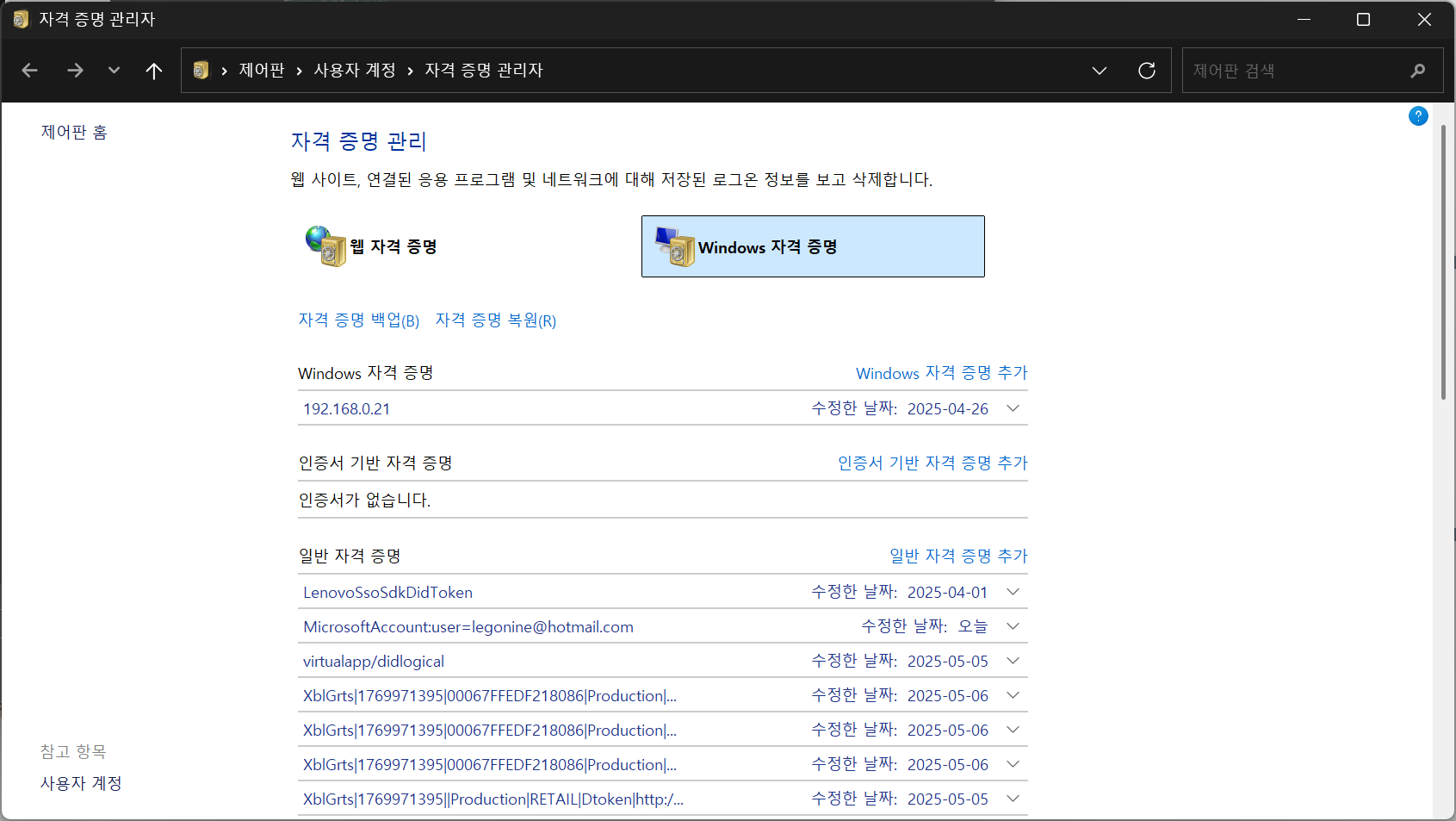
Task: Click the back navigation arrow
Action: 30,71
